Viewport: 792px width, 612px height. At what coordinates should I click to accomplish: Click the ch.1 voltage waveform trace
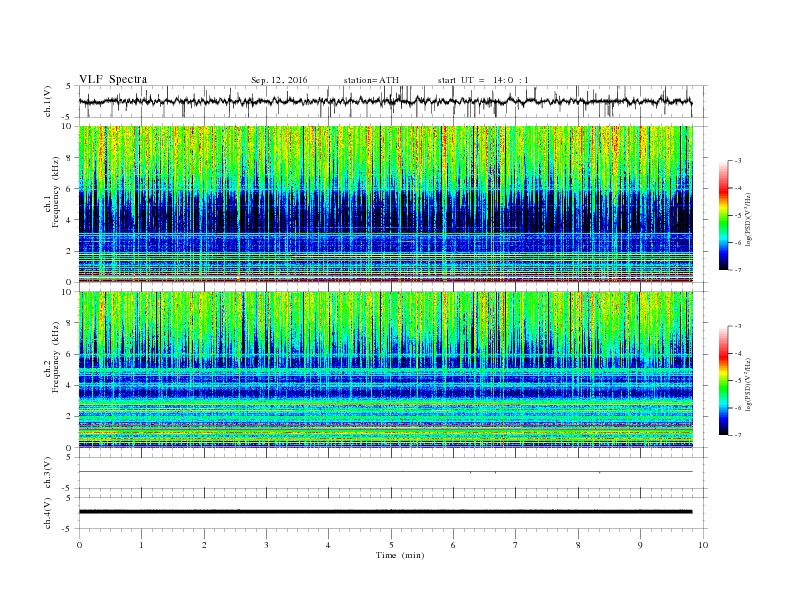pos(385,101)
